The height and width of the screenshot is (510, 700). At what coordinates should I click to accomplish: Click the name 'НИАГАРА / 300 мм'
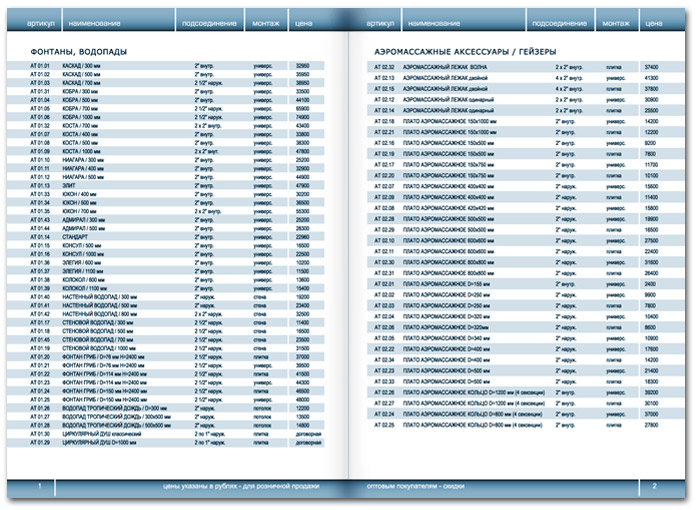click(83, 160)
